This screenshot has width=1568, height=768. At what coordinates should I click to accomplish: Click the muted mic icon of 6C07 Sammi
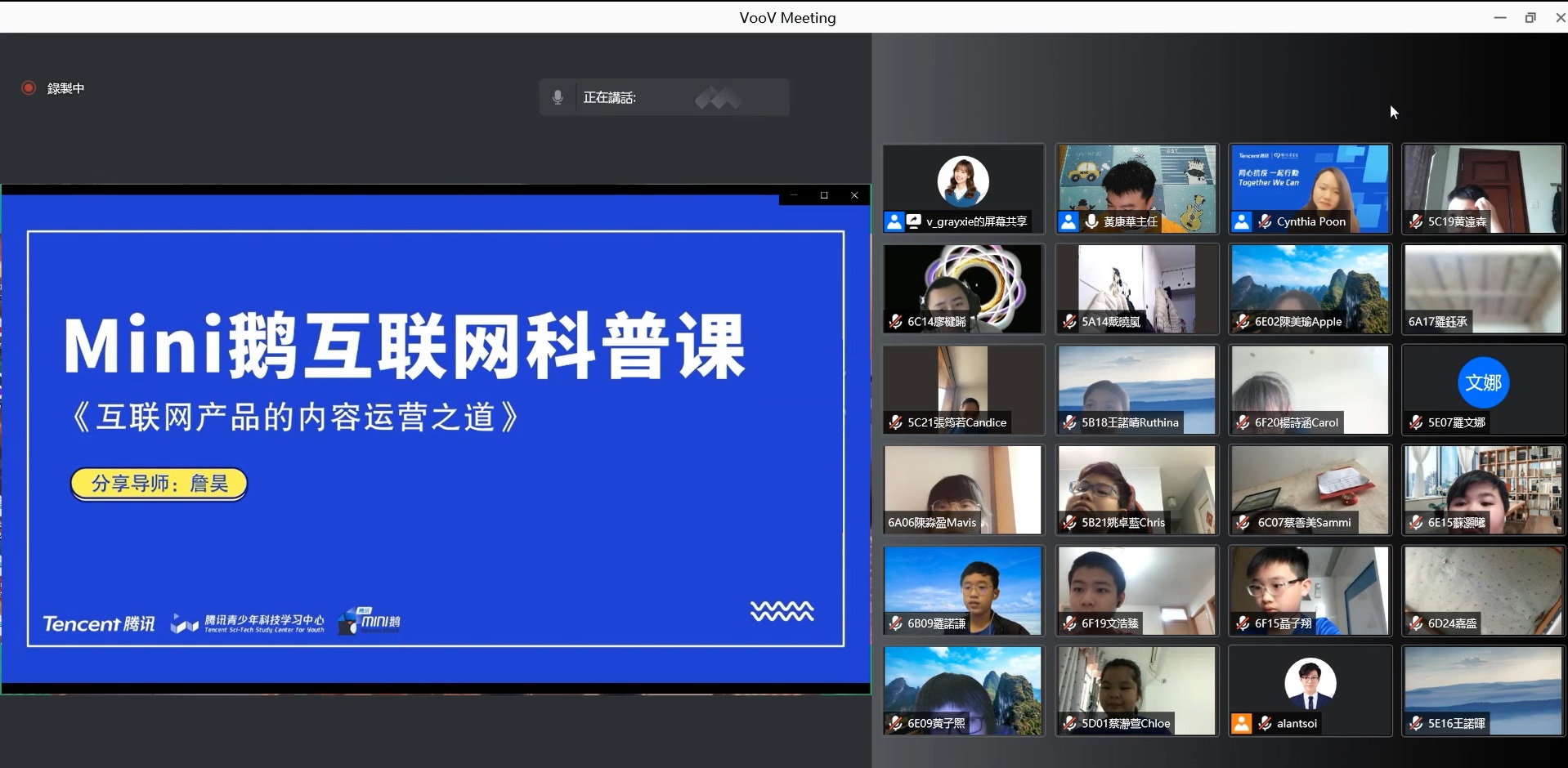pos(1243,523)
